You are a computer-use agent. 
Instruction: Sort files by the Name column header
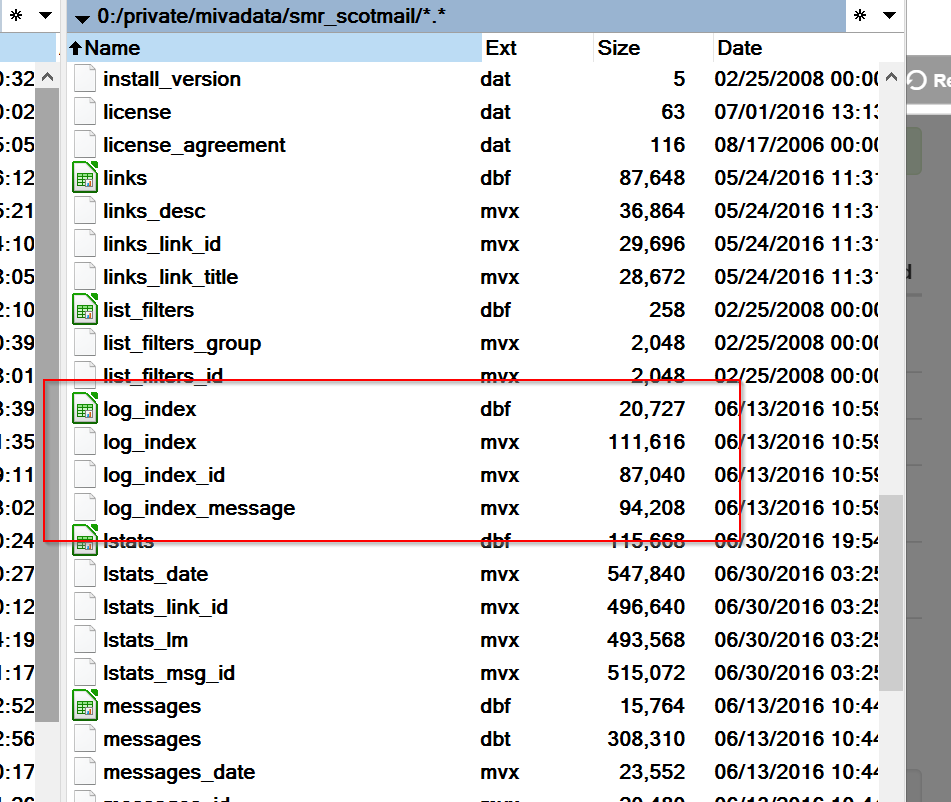(x=112, y=48)
